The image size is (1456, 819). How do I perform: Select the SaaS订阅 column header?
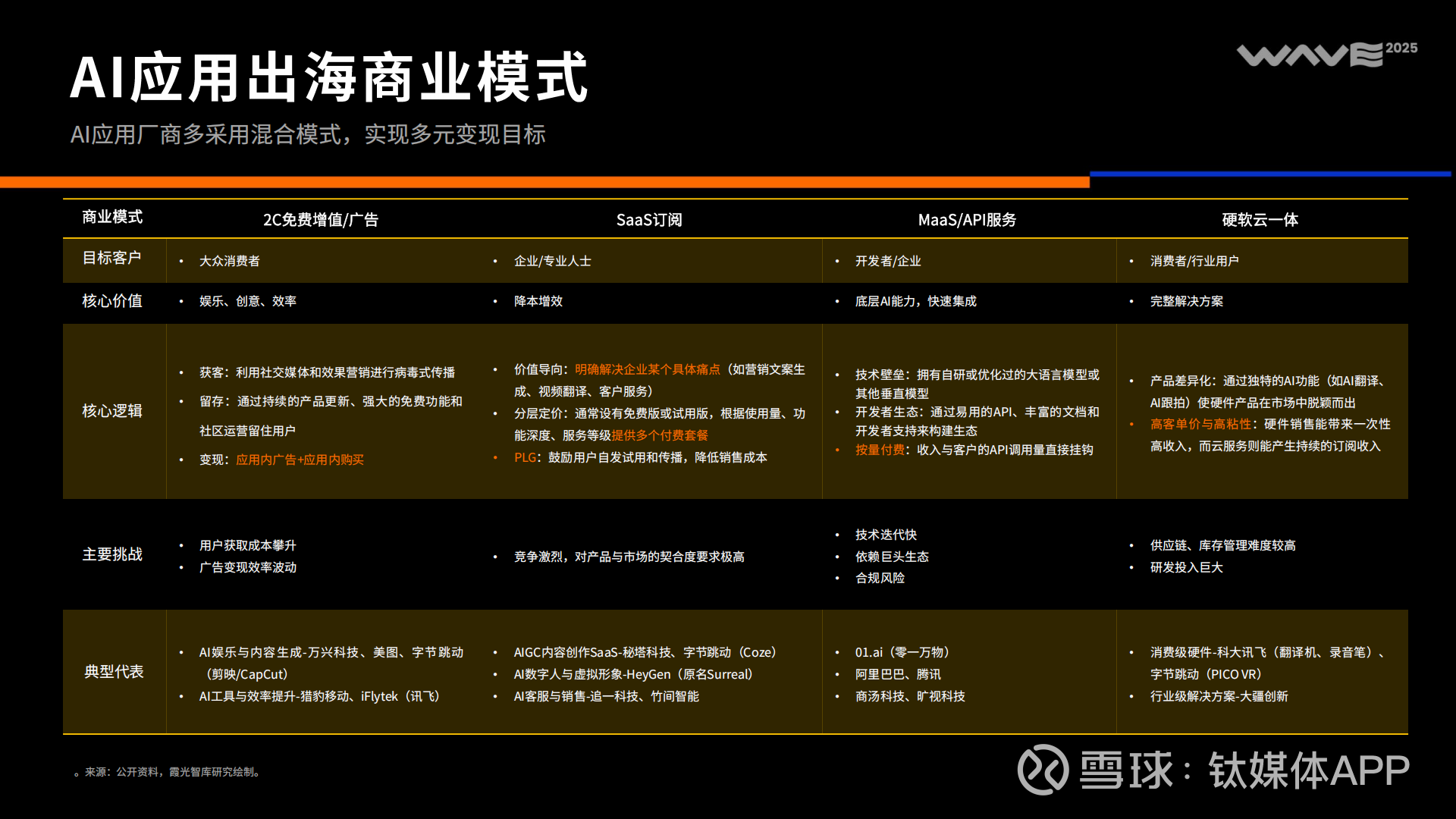coord(648,220)
